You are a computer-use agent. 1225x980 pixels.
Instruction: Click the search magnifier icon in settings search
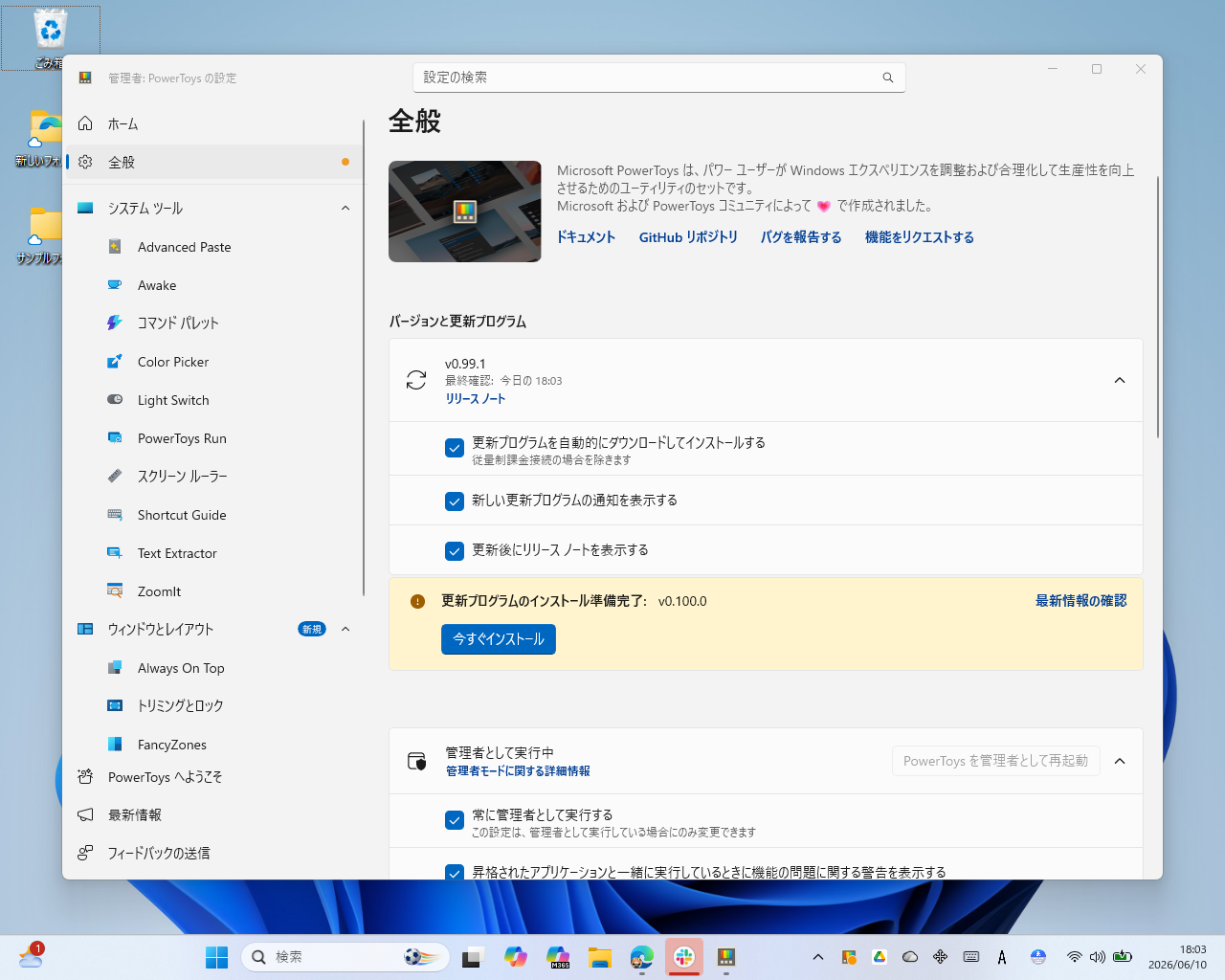pyautogui.click(x=888, y=78)
